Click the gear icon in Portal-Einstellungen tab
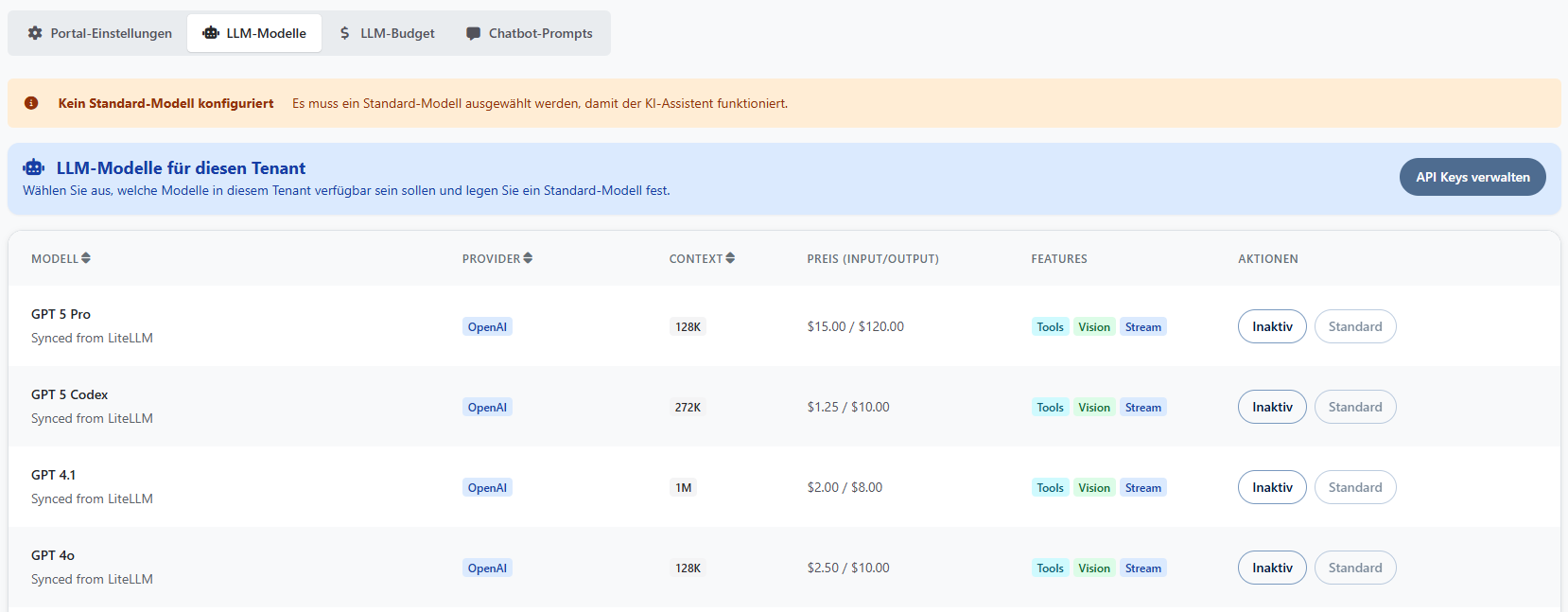The image size is (1568, 612). [x=35, y=33]
